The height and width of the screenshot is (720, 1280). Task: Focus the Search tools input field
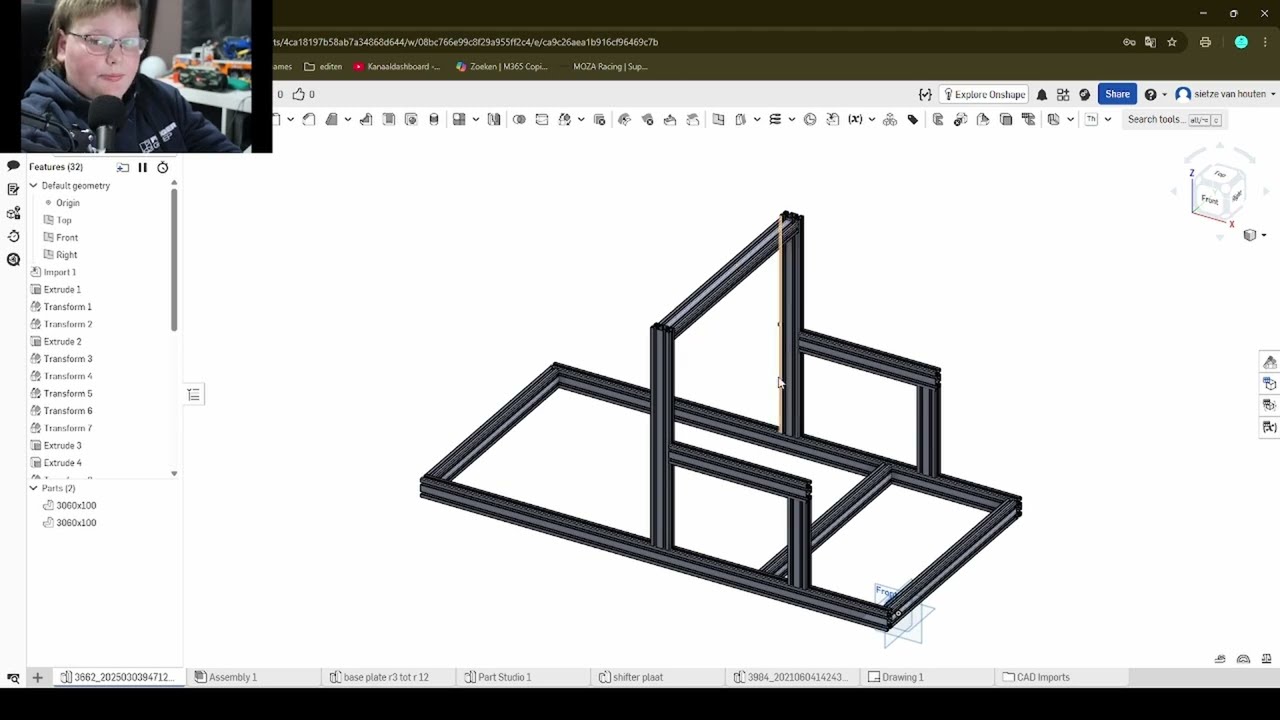(1174, 120)
